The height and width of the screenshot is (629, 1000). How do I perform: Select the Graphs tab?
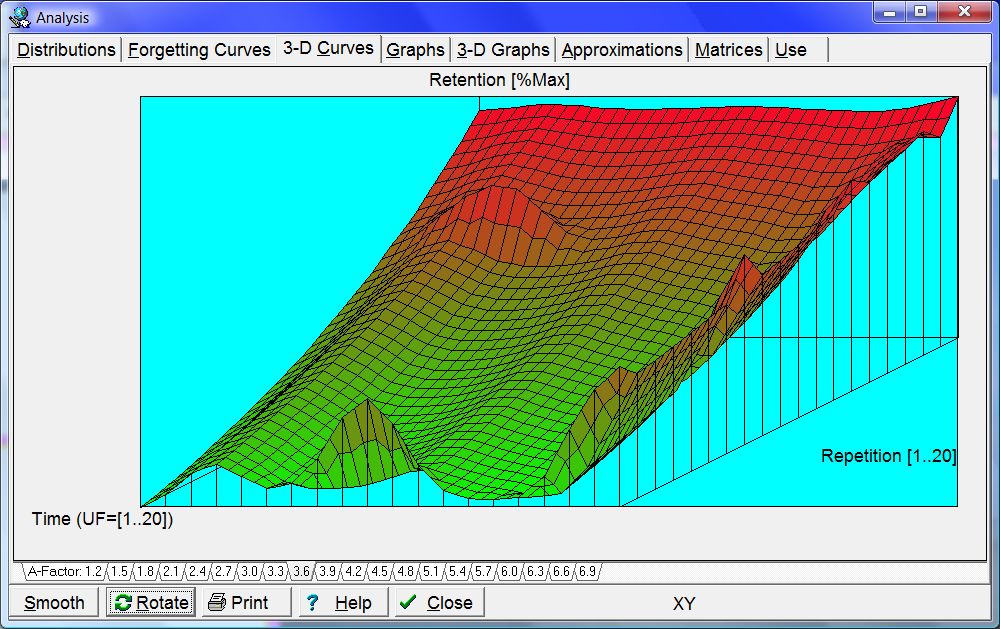coord(415,50)
